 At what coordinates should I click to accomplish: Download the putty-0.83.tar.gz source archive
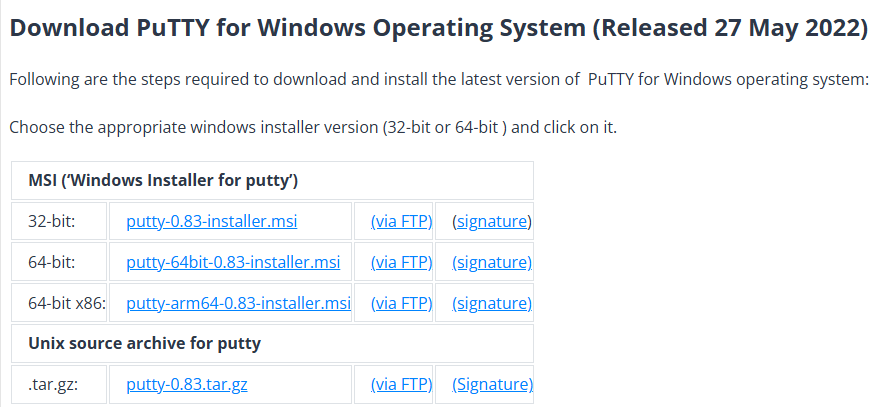[187, 384]
